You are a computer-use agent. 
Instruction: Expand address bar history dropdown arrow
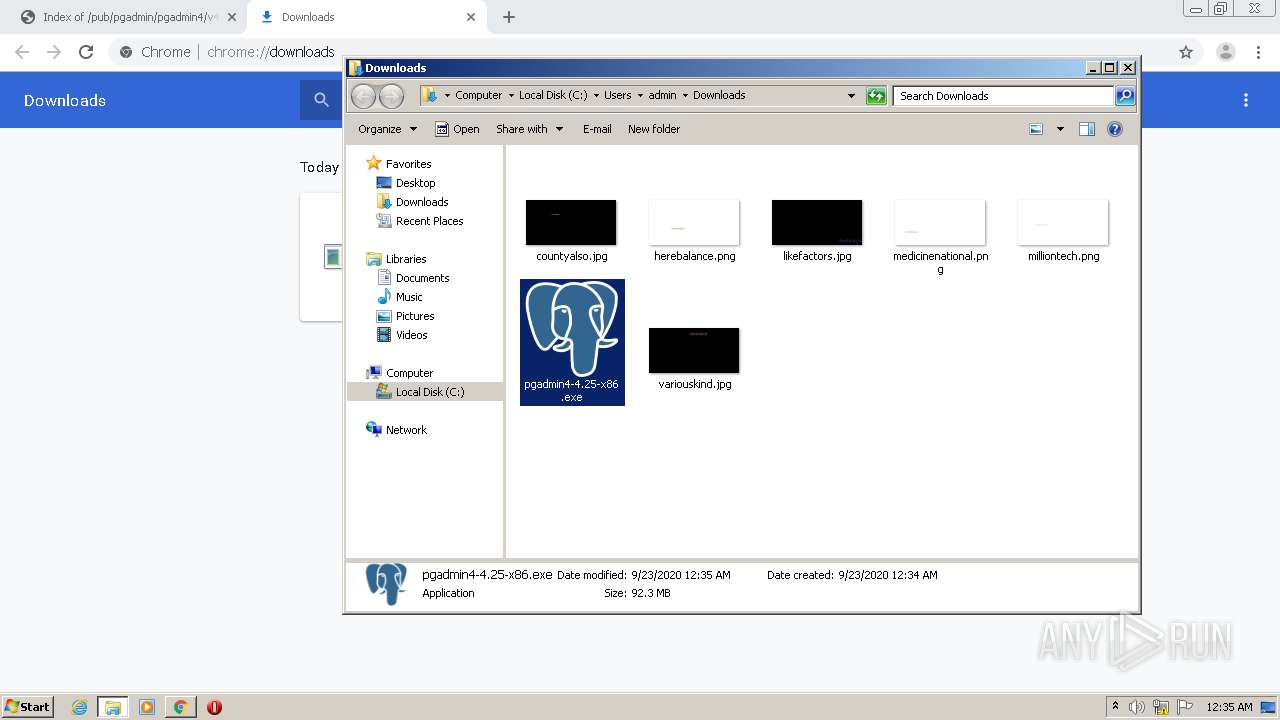click(851, 96)
